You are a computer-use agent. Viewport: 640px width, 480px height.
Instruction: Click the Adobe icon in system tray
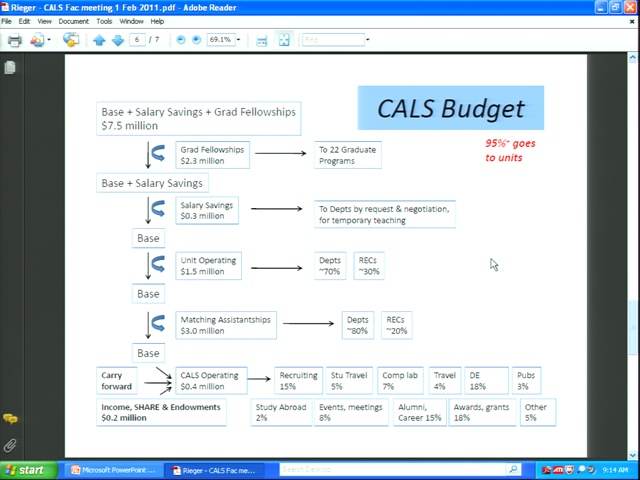[x=547, y=470]
